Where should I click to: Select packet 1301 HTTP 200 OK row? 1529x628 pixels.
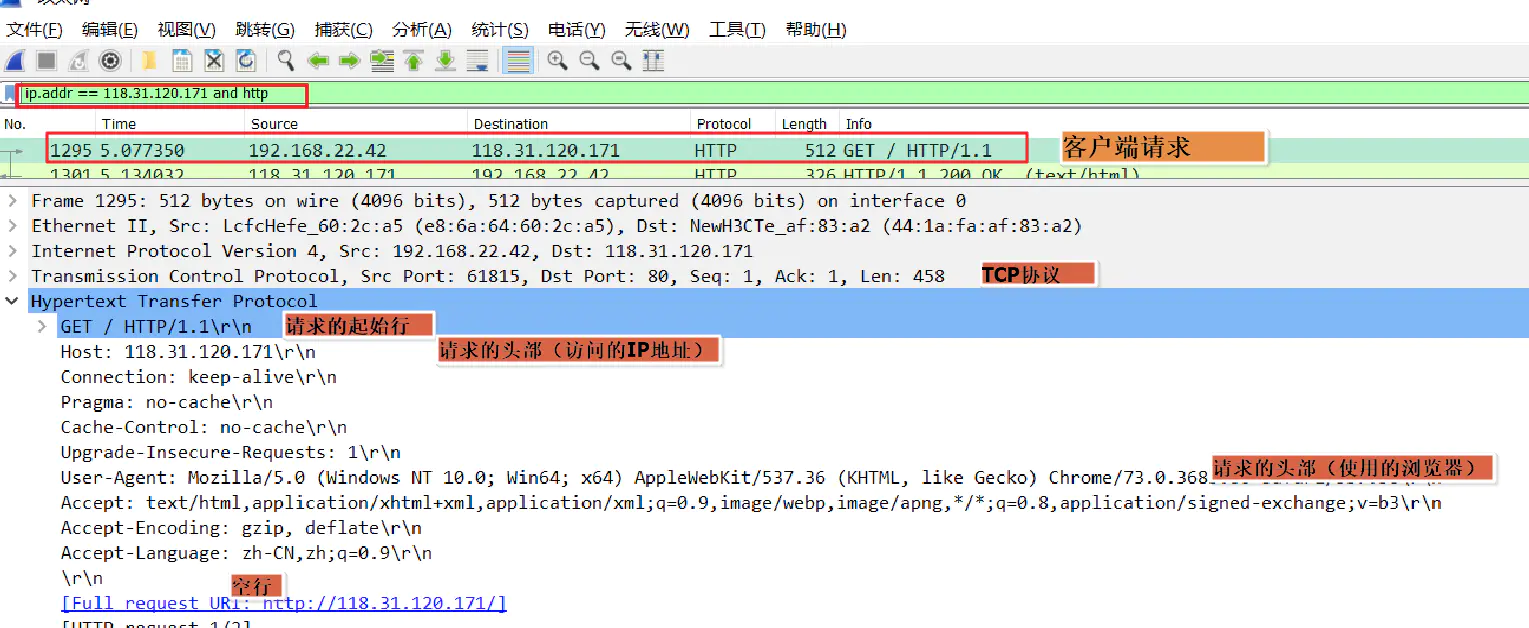click(764, 173)
